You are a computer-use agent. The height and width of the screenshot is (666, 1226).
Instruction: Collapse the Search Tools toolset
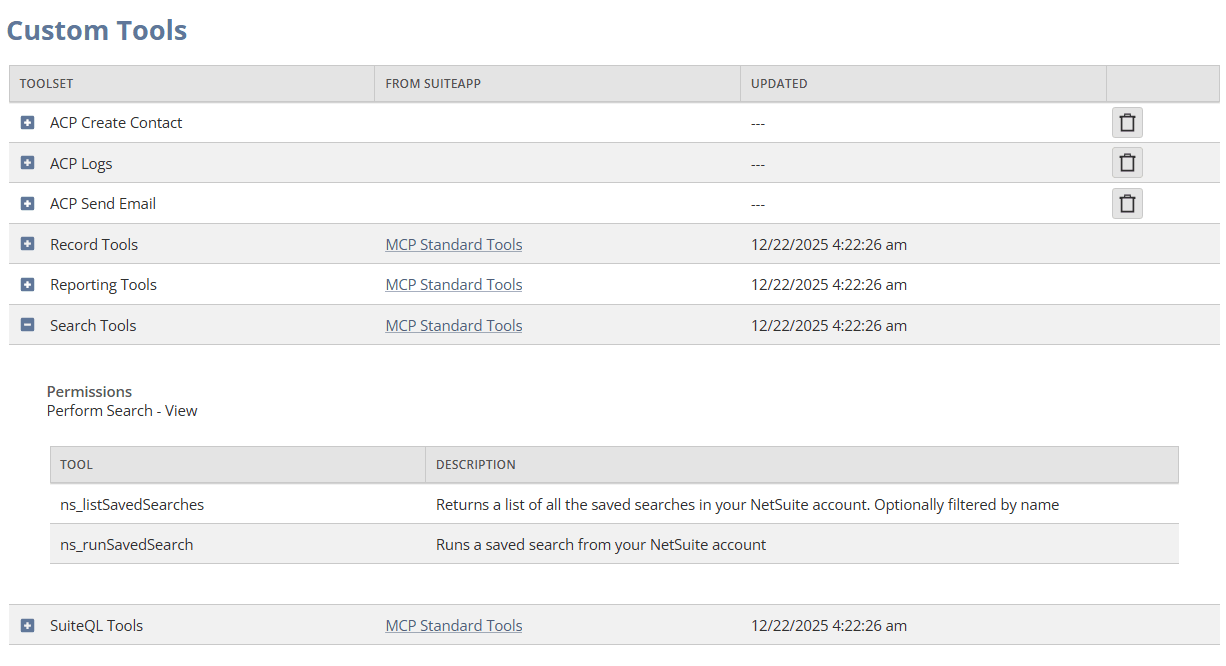27,325
